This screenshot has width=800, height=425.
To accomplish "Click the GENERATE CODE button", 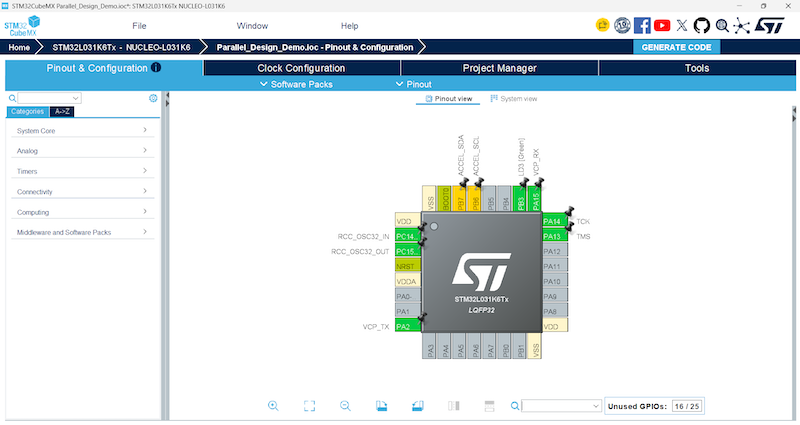I will click(x=677, y=47).
